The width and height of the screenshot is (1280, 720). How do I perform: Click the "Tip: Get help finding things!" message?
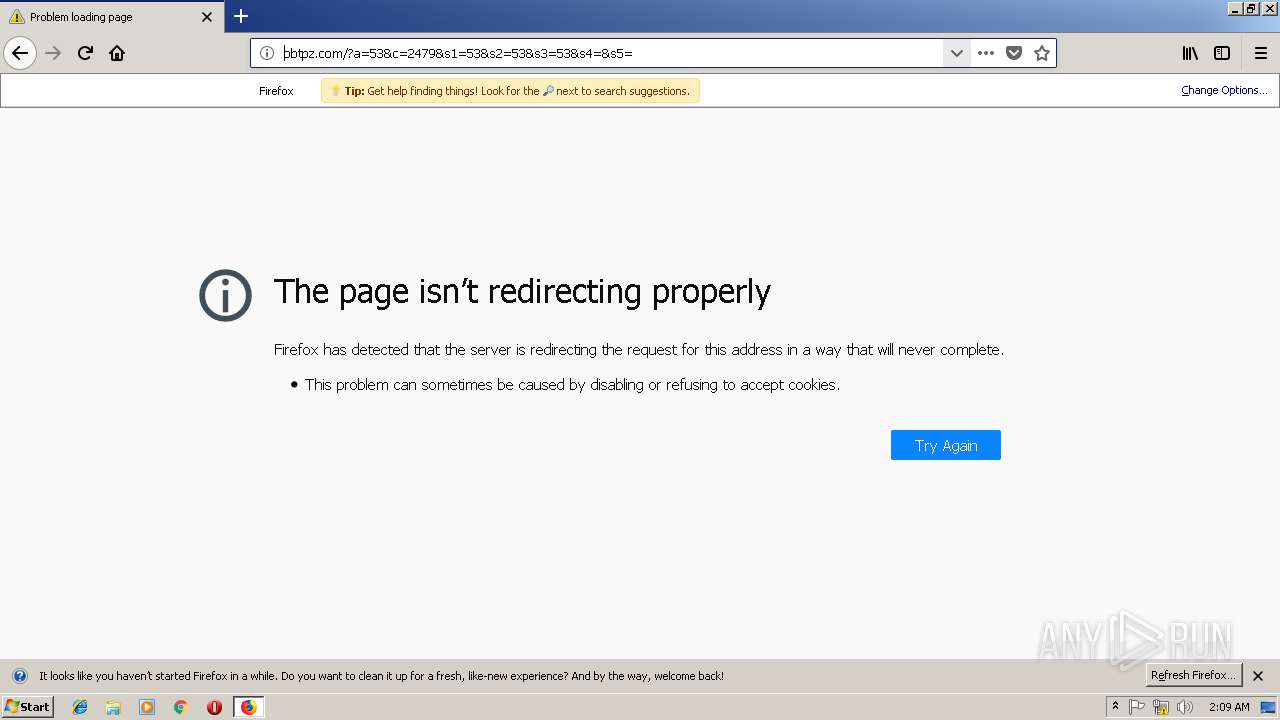coord(510,91)
